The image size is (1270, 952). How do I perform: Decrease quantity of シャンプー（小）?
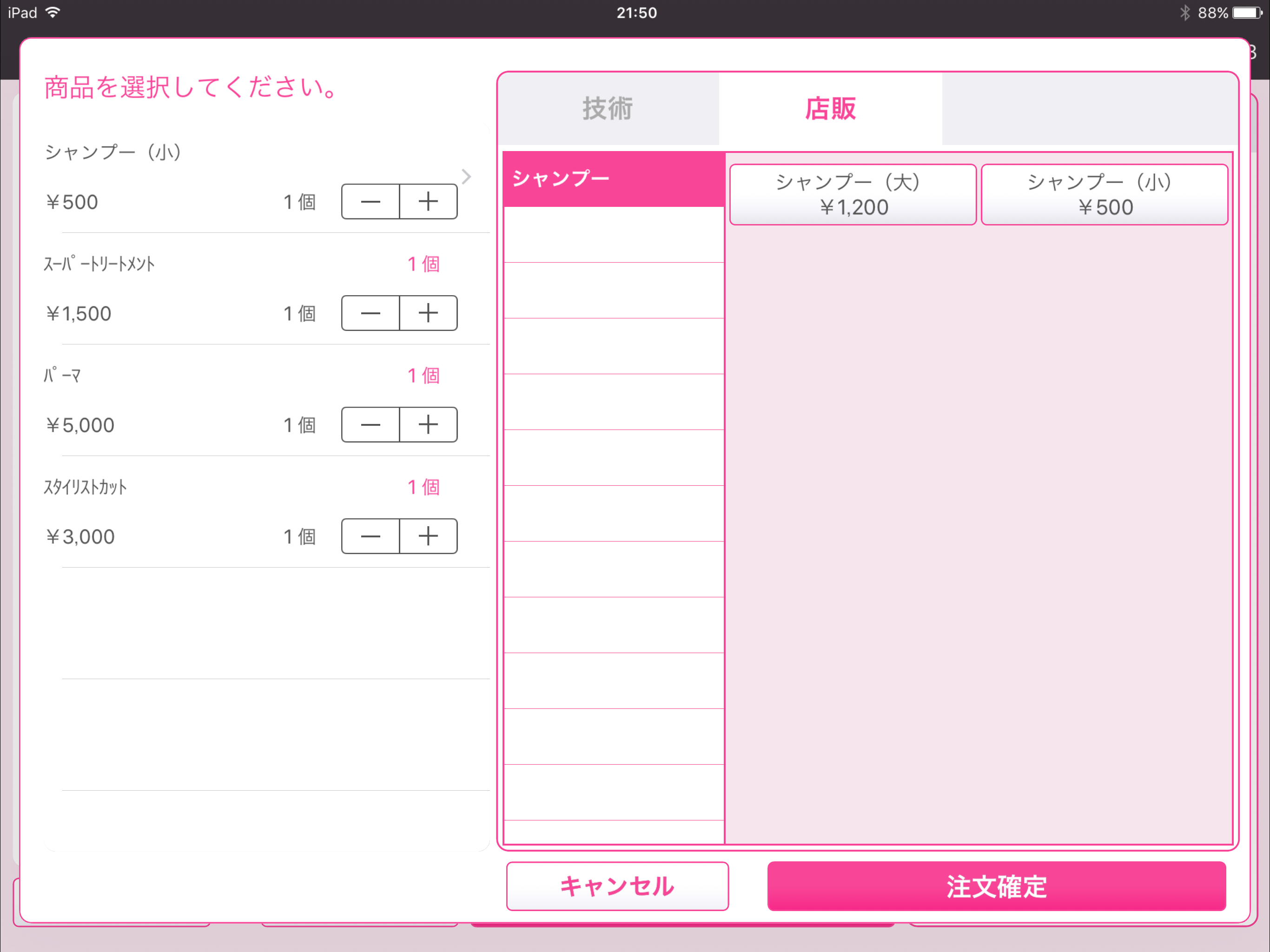pyautogui.click(x=370, y=202)
